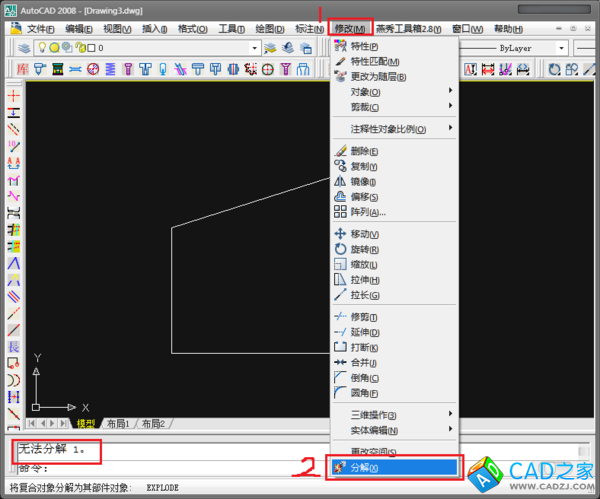The image size is (600, 499).
Task: Select the 移动 (Move) arrows icon
Action: (340, 234)
